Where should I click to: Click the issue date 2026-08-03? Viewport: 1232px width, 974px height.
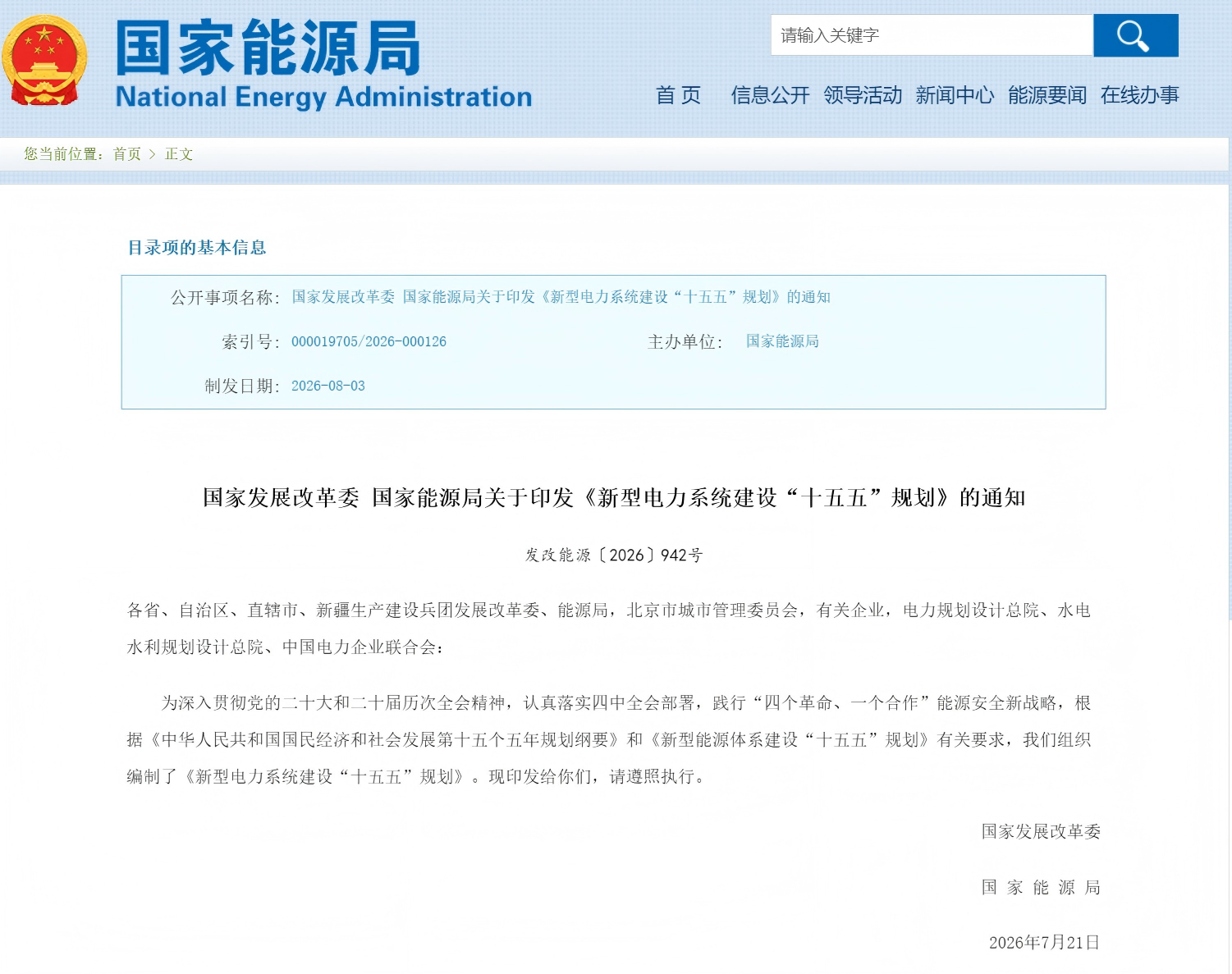(x=328, y=386)
